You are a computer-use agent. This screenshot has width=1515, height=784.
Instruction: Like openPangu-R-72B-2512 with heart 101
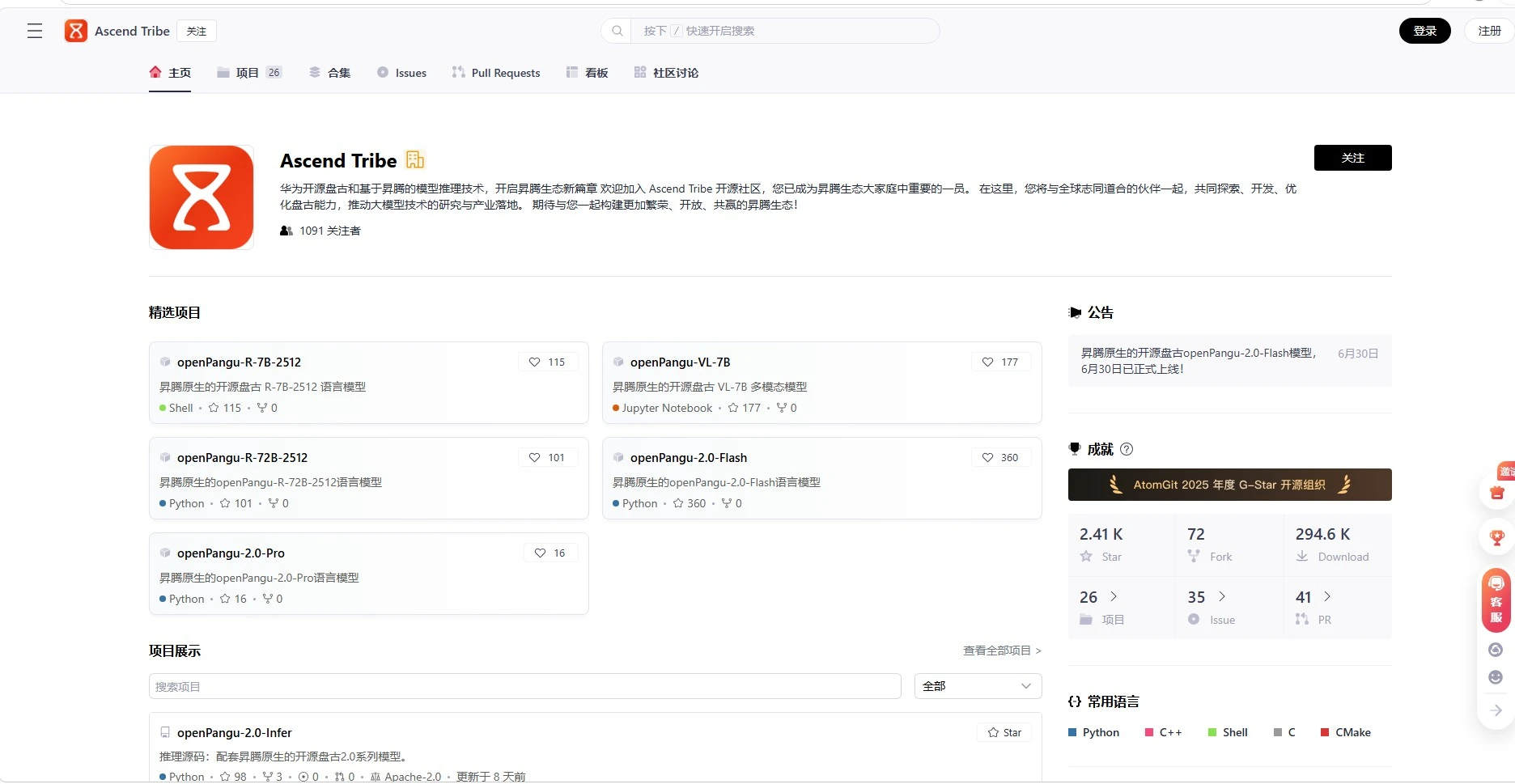tap(547, 457)
